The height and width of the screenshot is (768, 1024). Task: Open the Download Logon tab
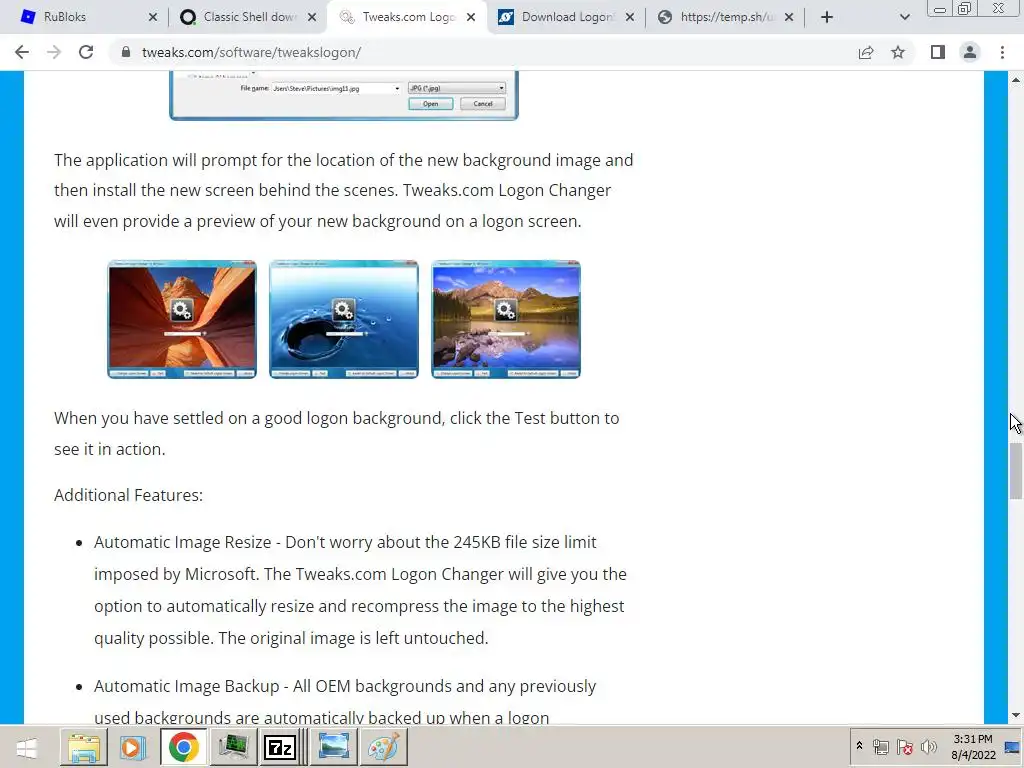(x=565, y=17)
